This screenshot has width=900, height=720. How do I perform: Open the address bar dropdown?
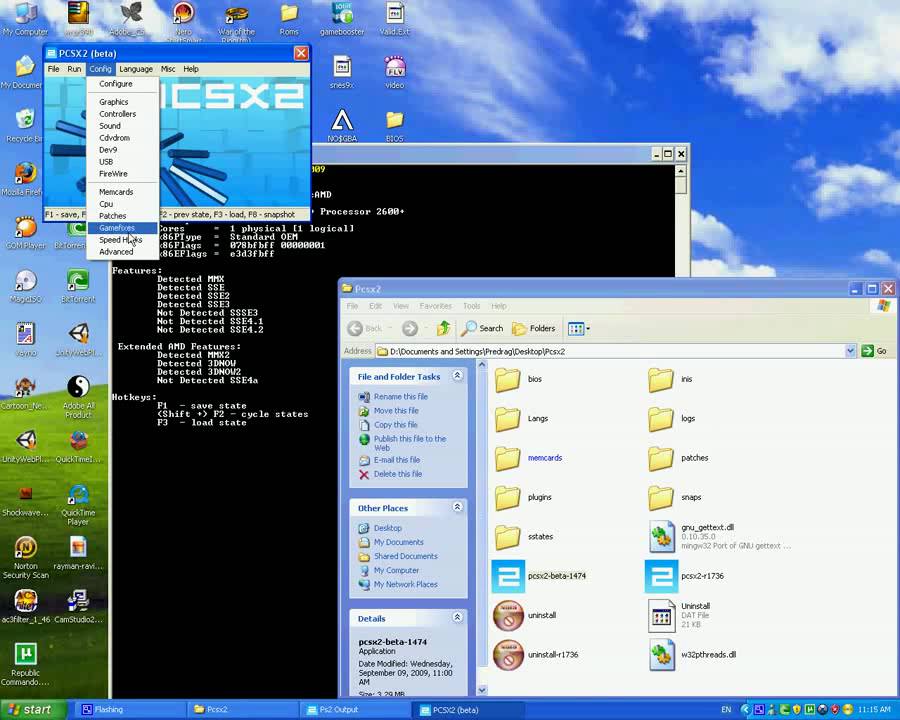coord(850,351)
